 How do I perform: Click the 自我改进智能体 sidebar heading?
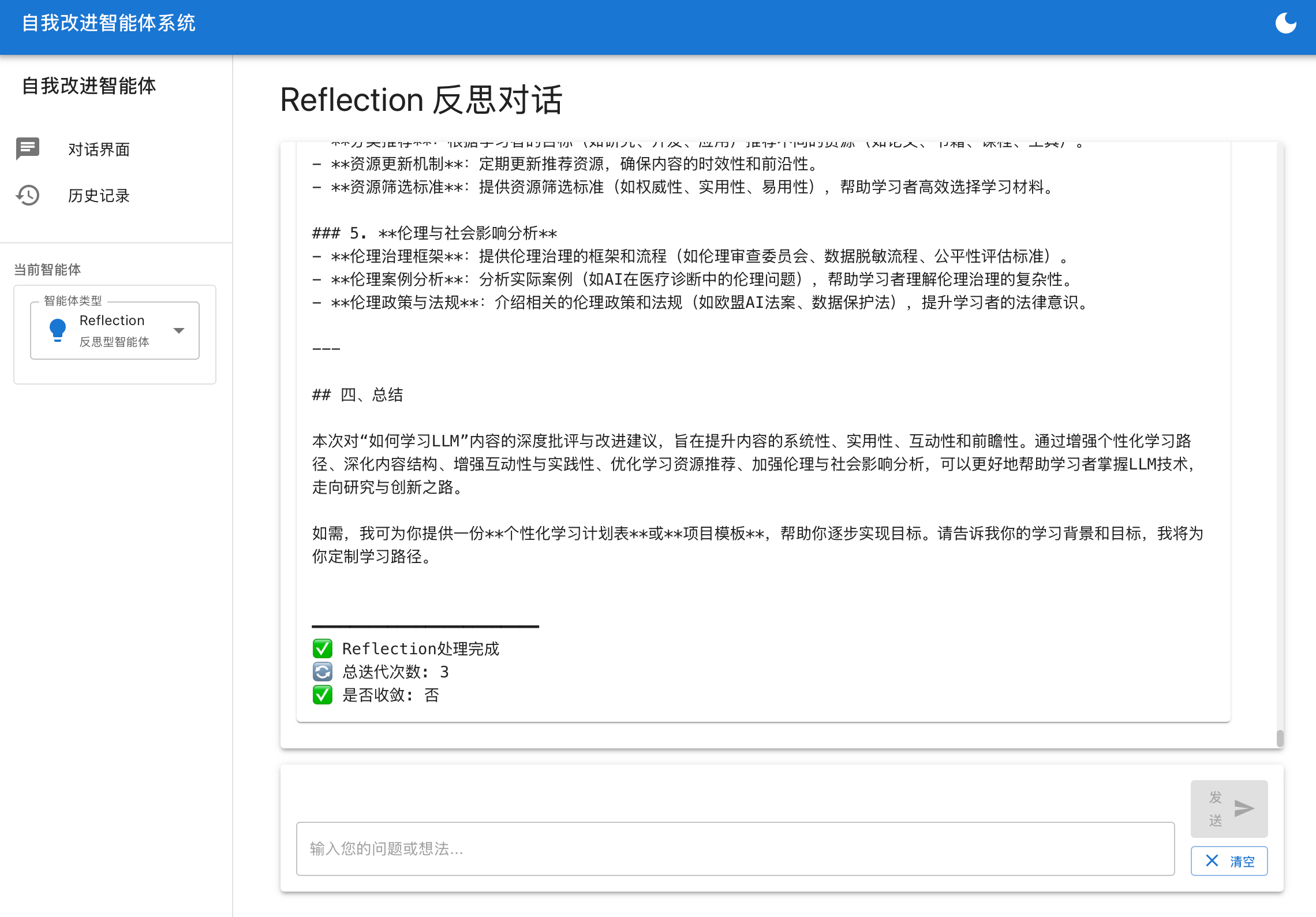click(89, 86)
